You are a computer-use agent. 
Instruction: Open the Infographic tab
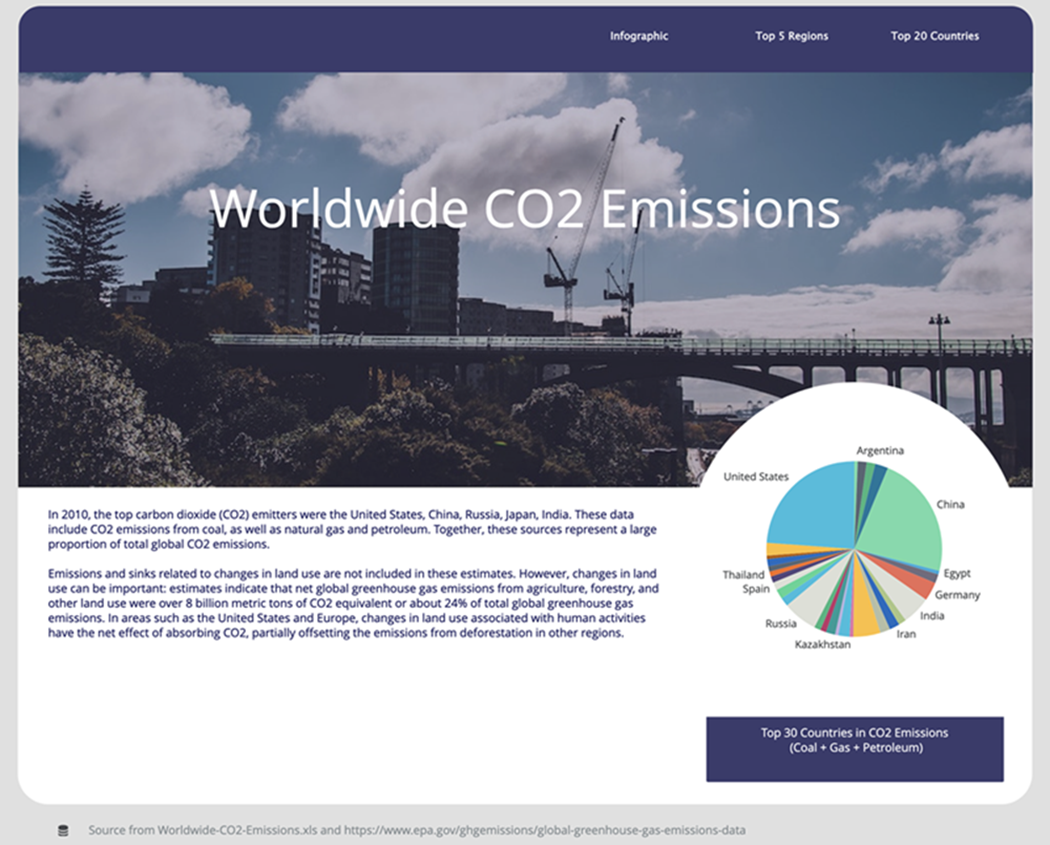[639, 36]
